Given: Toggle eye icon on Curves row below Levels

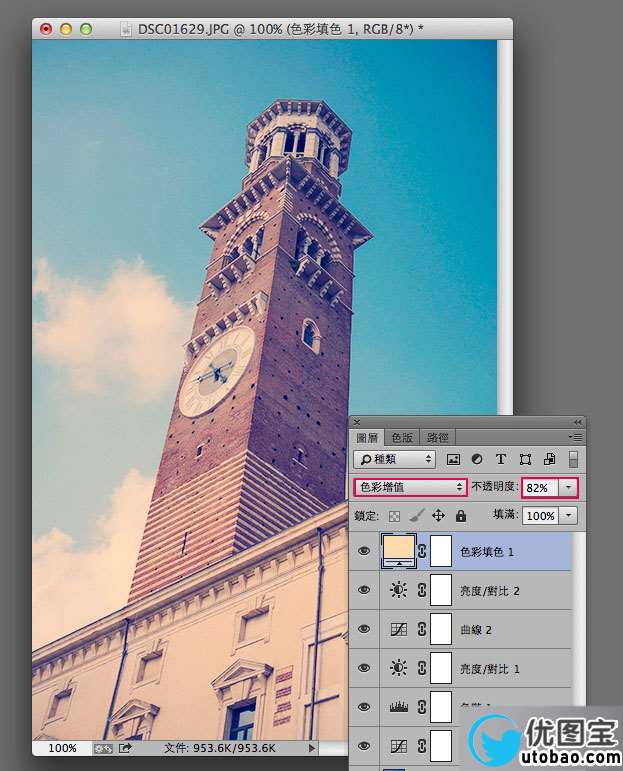Looking at the screenshot, I should point(364,746).
